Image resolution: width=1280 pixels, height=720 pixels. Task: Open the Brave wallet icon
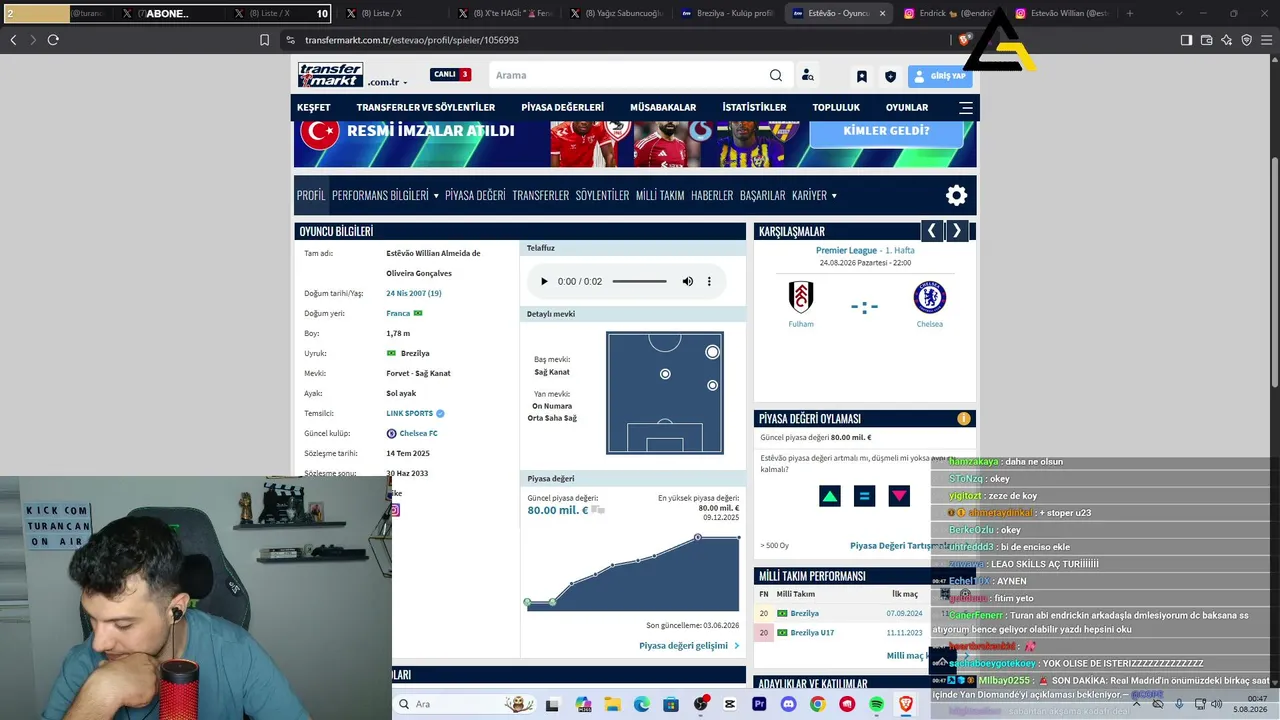[1206, 40]
